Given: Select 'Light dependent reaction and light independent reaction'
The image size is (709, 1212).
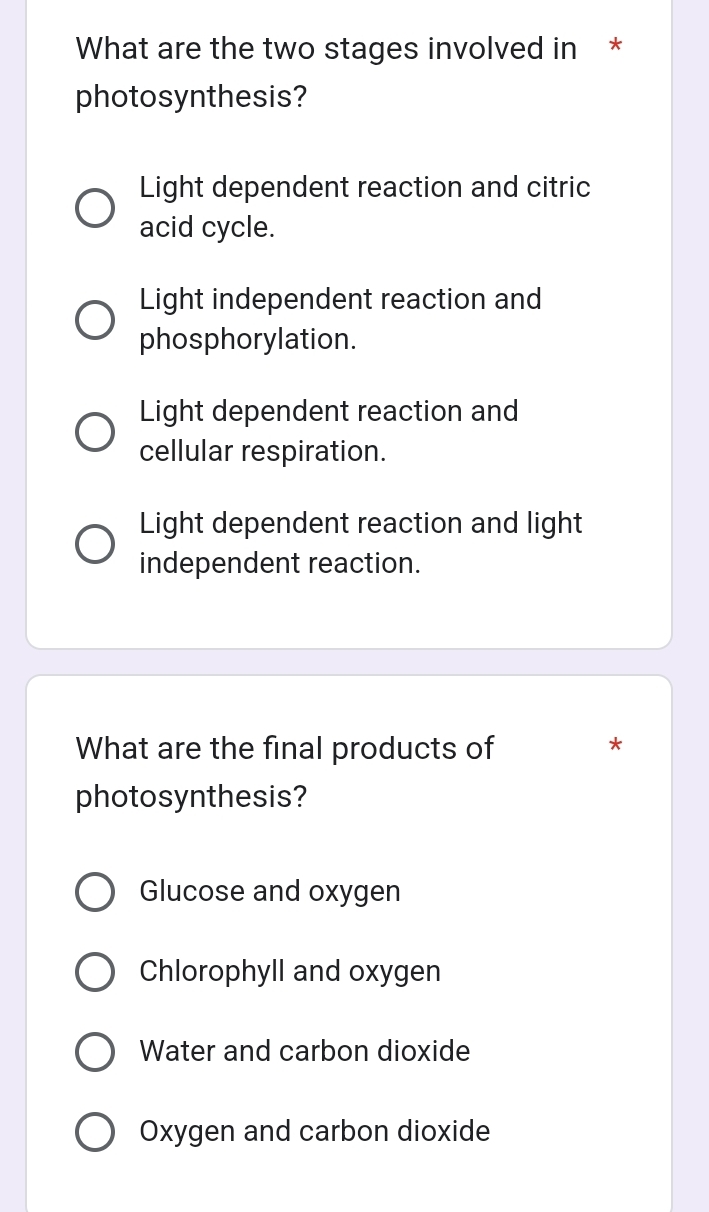Looking at the screenshot, I should point(95,543).
